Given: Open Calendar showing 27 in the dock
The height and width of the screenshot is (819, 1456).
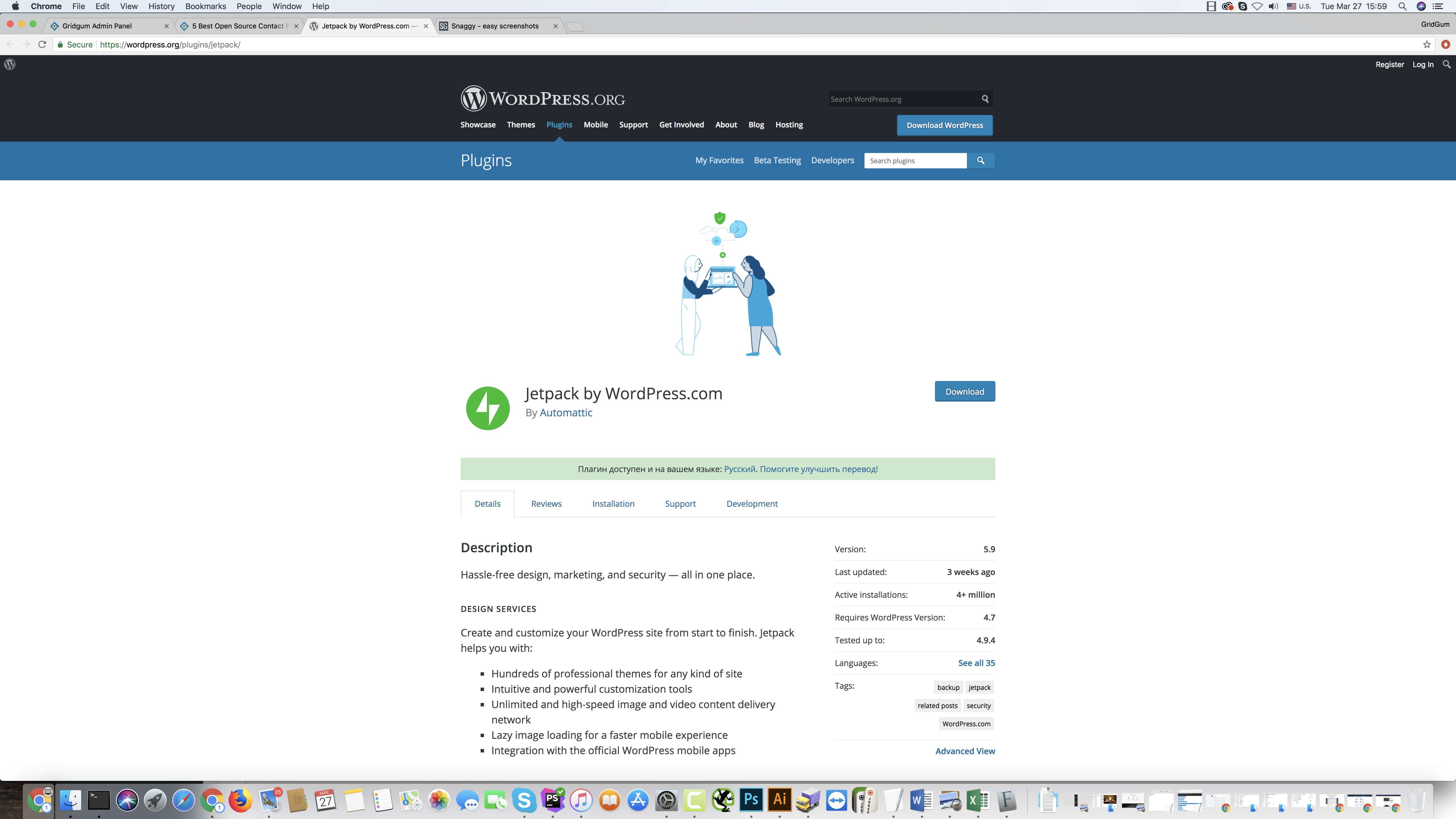Looking at the screenshot, I should click(326, 800).
